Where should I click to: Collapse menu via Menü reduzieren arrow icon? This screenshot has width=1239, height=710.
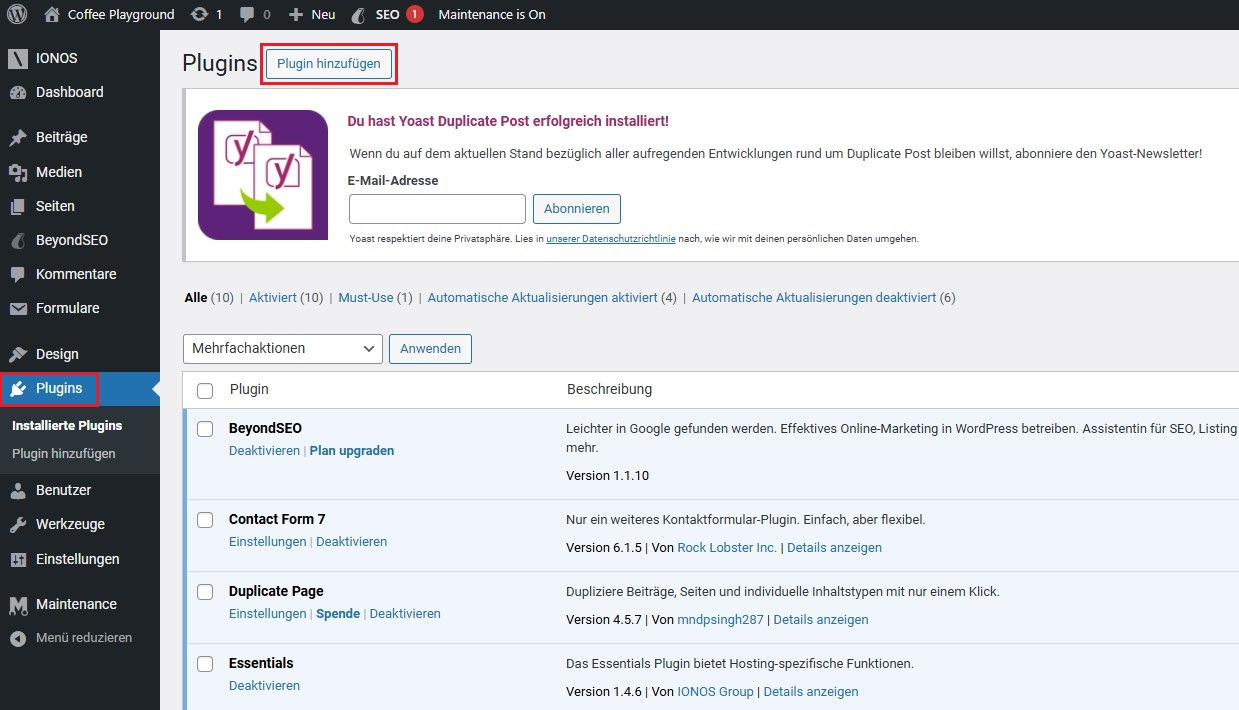(17, 637)
